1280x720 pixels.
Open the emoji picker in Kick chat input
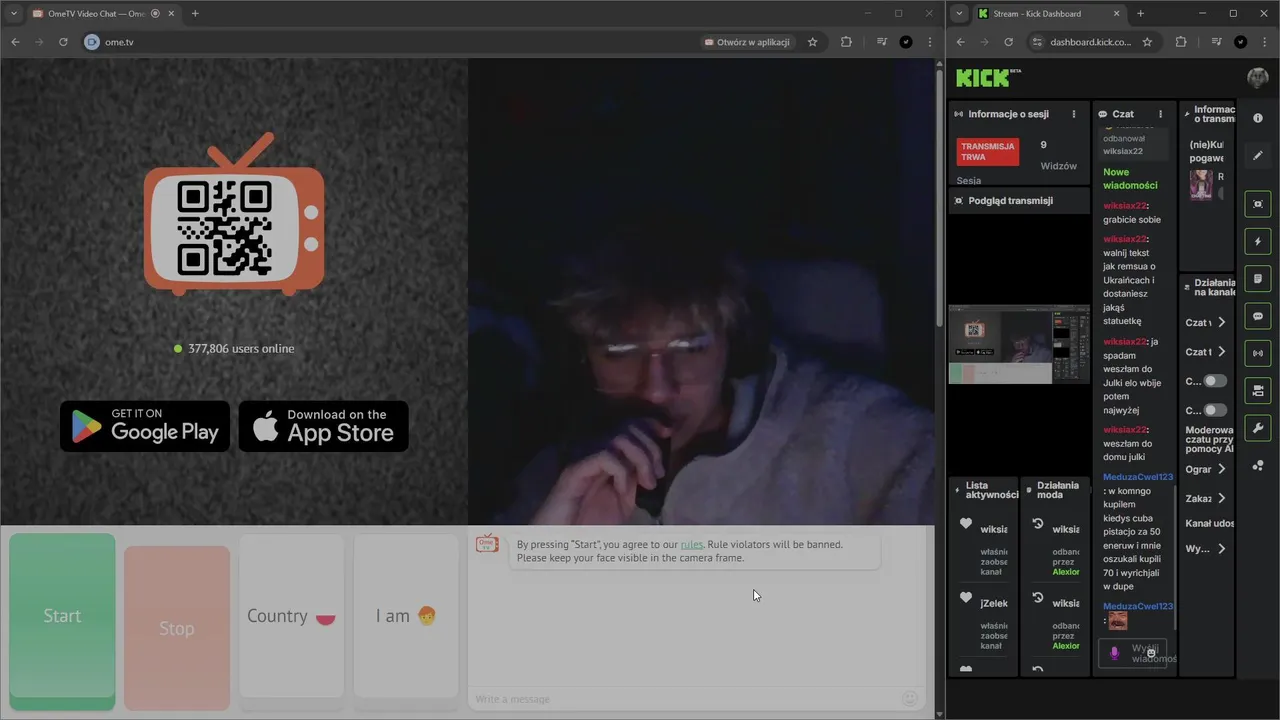point(1151,653)
